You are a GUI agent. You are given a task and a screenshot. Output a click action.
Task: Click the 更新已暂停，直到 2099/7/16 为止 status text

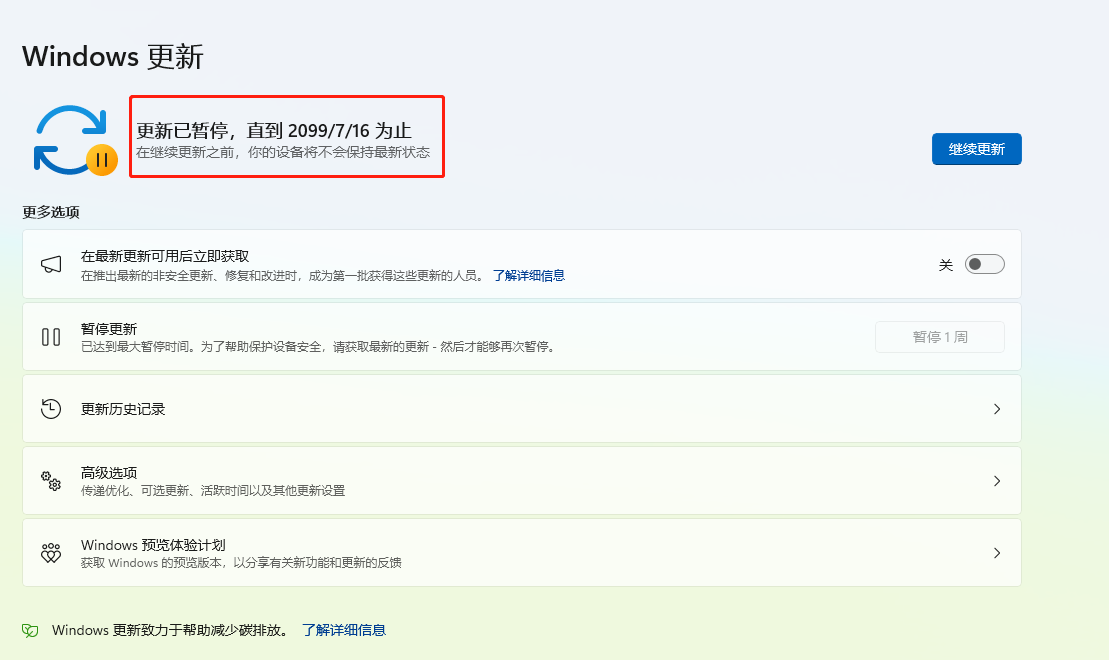click(x=274, y=131)
